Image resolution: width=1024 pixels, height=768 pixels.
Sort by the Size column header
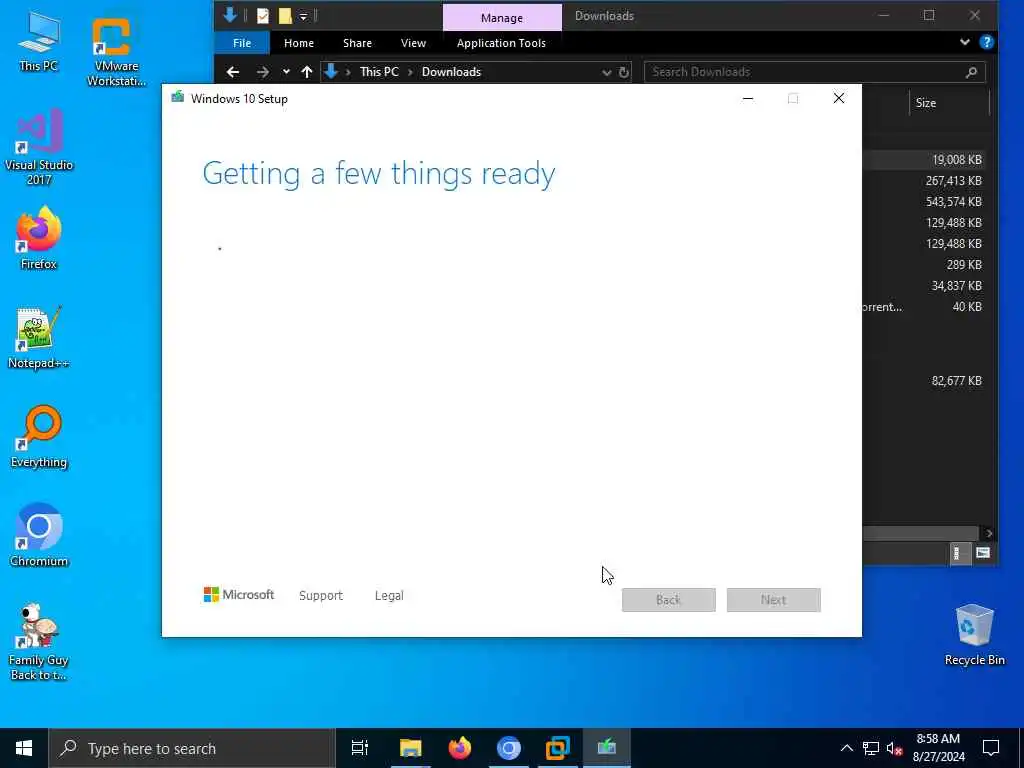(x=948, y=103)
